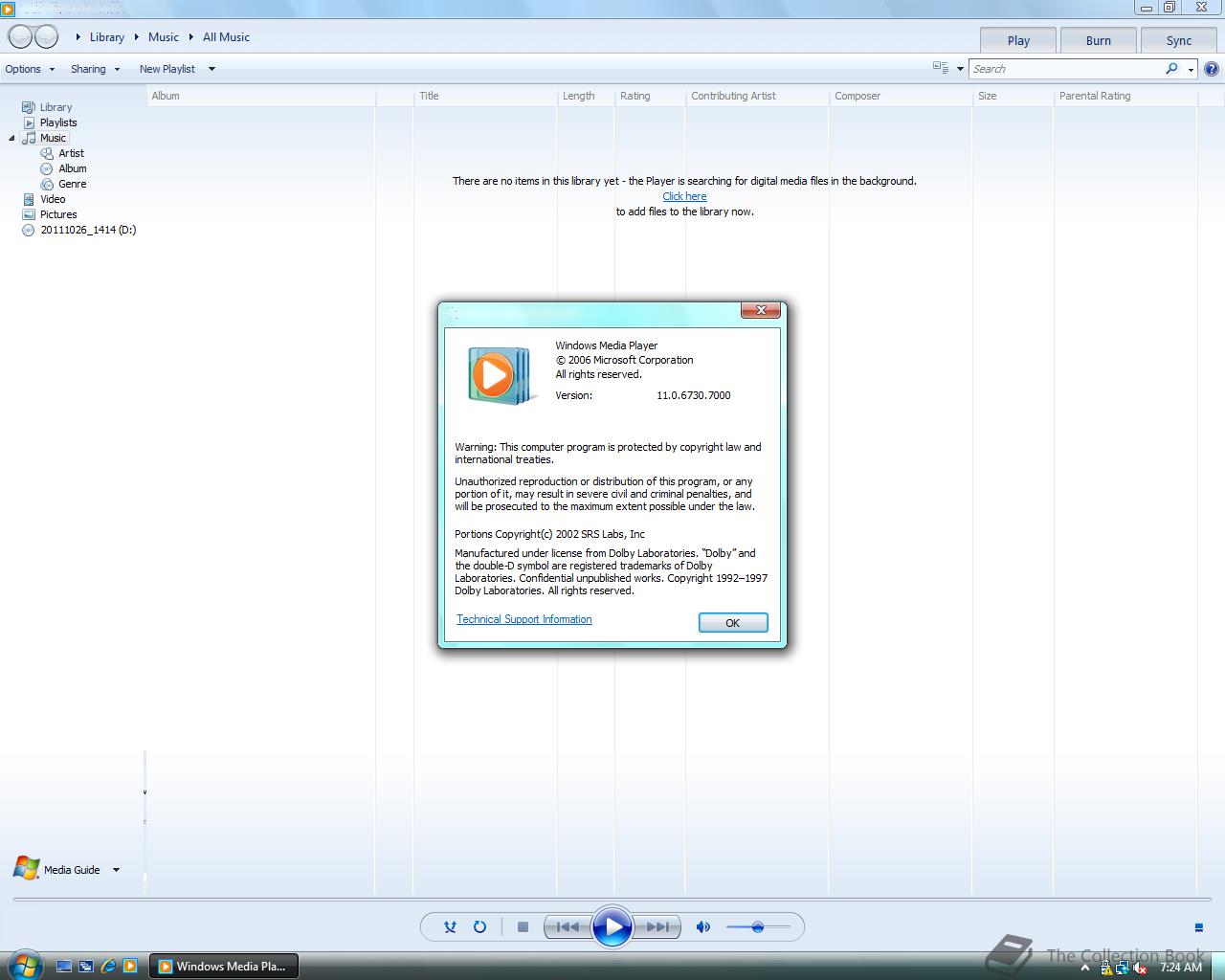1225x980 pixels.
Task: Click the search magnifier icon
Action: point(1171,69)
